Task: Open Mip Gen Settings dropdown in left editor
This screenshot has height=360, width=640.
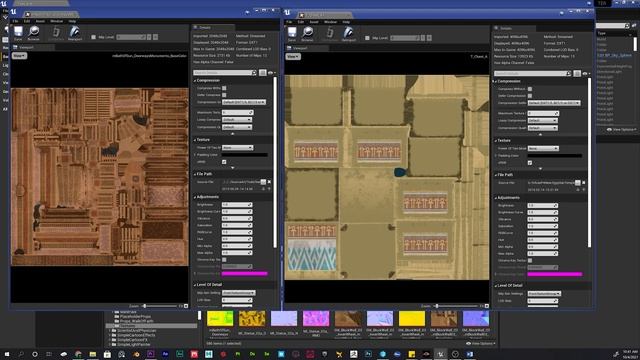Action: coord(239,293)
